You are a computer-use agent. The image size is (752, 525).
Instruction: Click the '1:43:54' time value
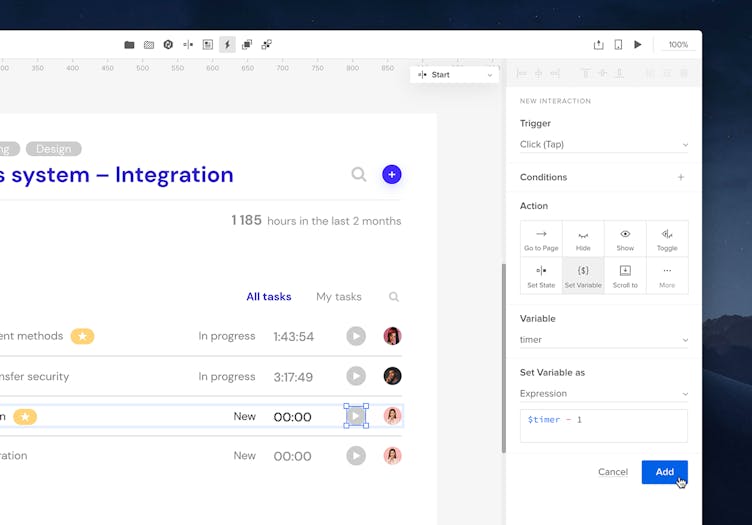(294, 337)
